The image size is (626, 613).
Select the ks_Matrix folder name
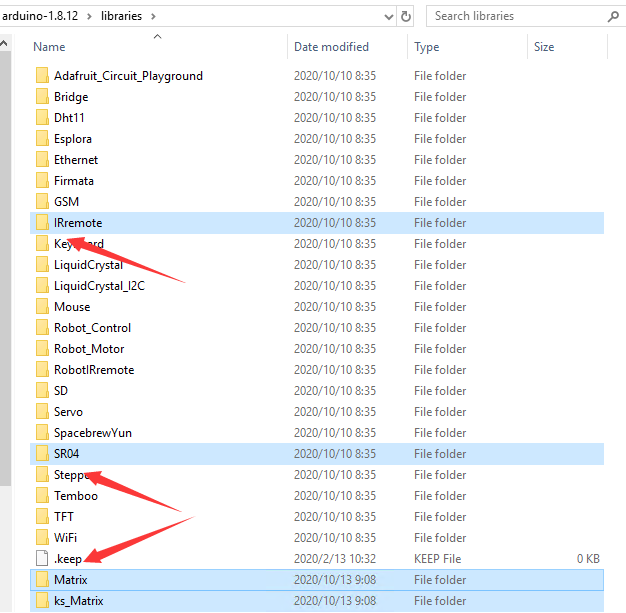[x=79, y=601]
